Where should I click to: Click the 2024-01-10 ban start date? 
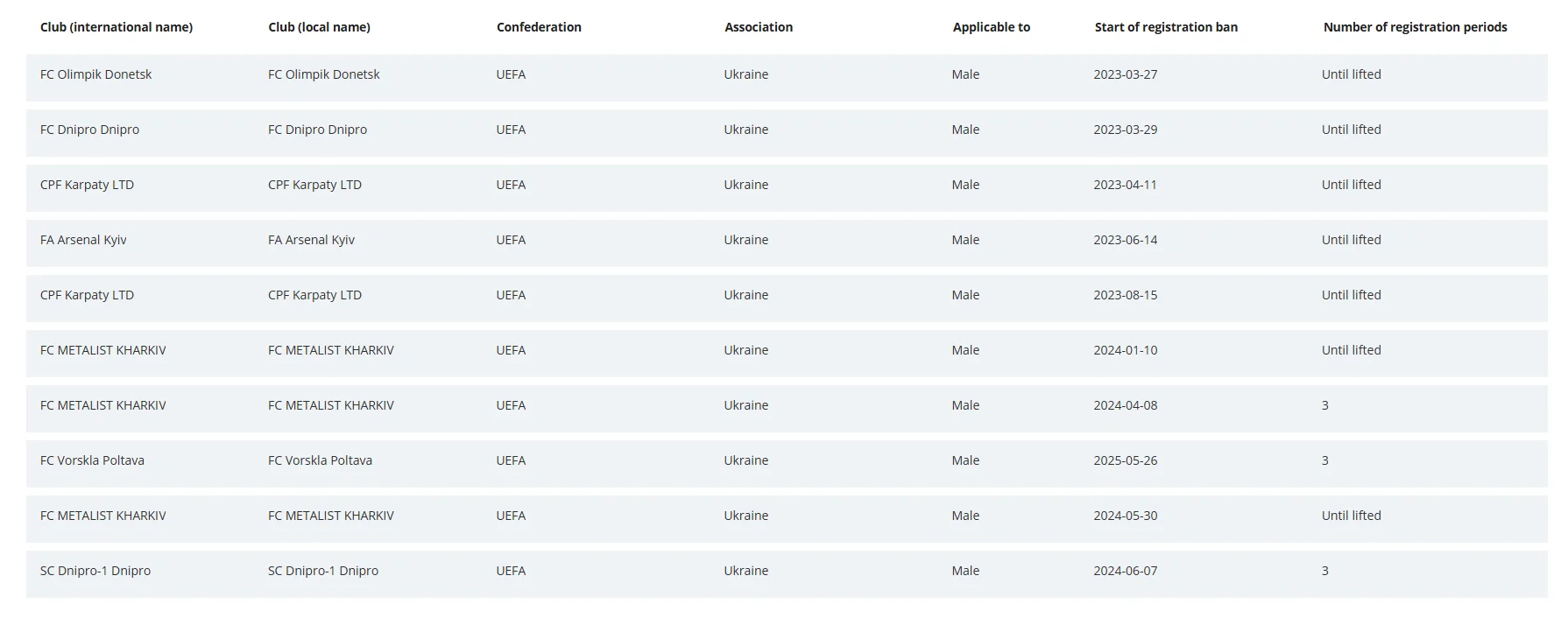pos(1125,350)
